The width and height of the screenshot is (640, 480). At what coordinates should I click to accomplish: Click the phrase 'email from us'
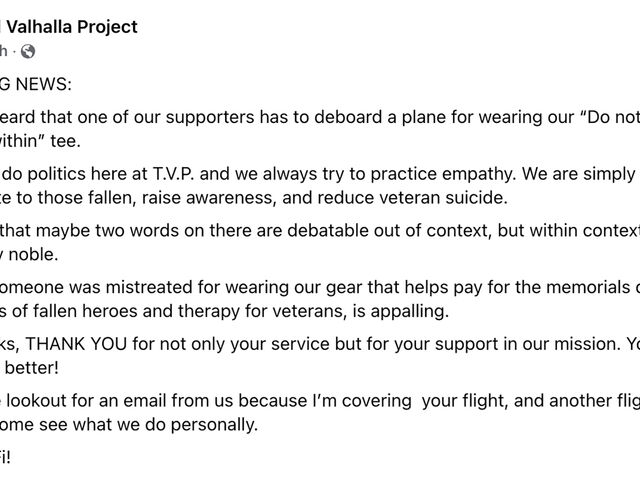click(x=178, y=401)
